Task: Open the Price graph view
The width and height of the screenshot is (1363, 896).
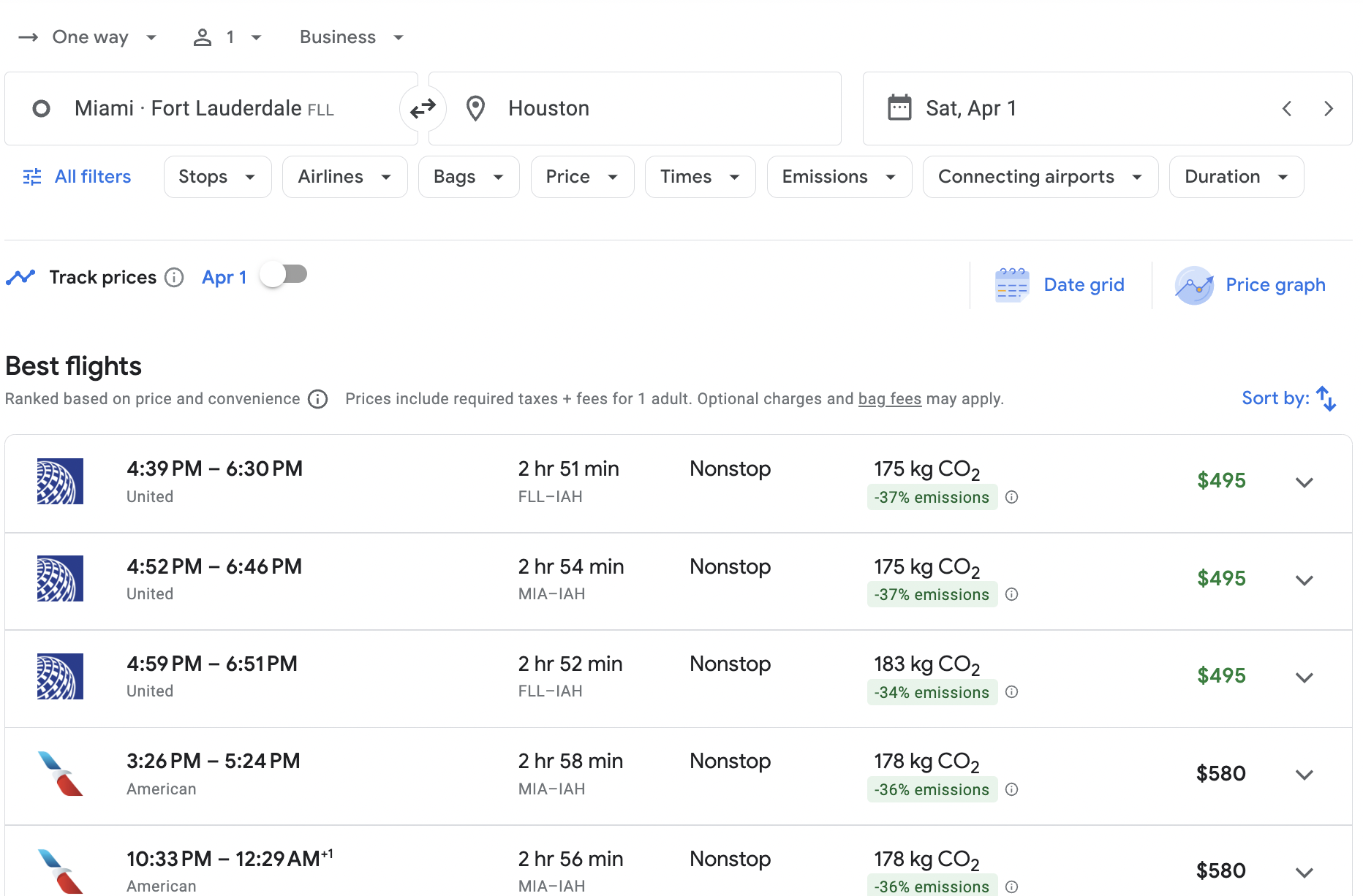Action: [1250, 285]
